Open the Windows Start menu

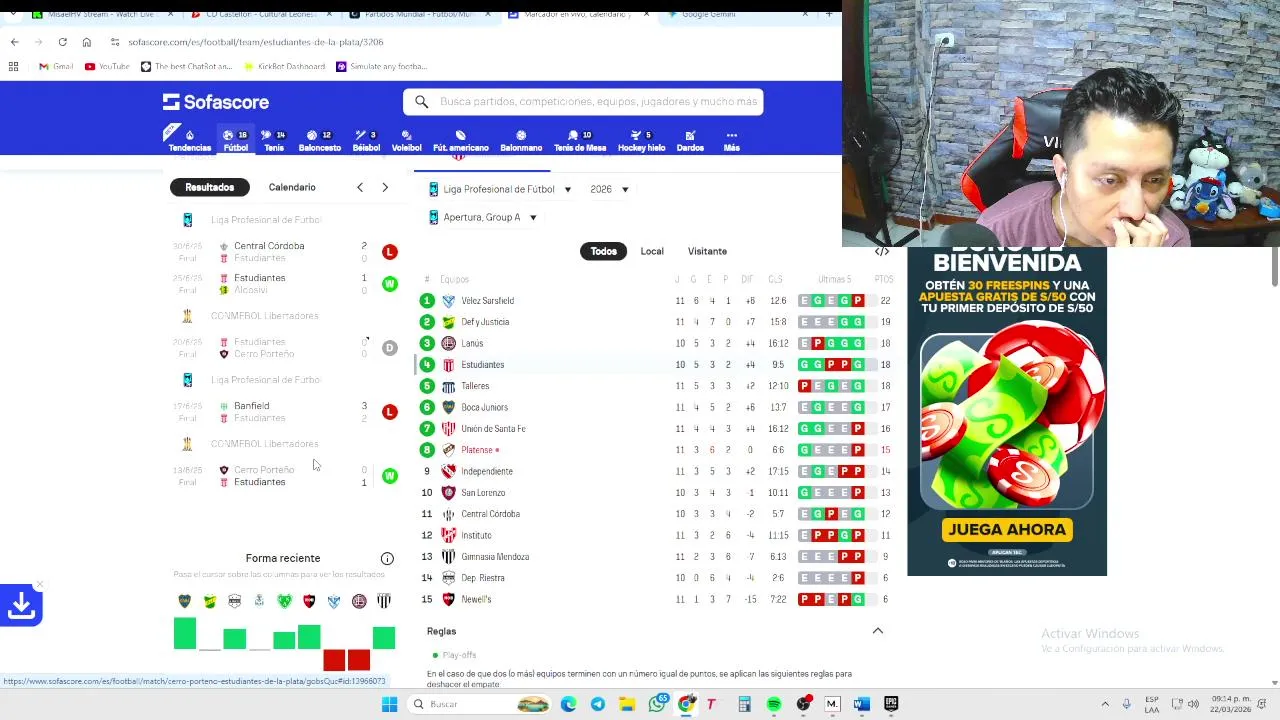click(x=389, y=704)
